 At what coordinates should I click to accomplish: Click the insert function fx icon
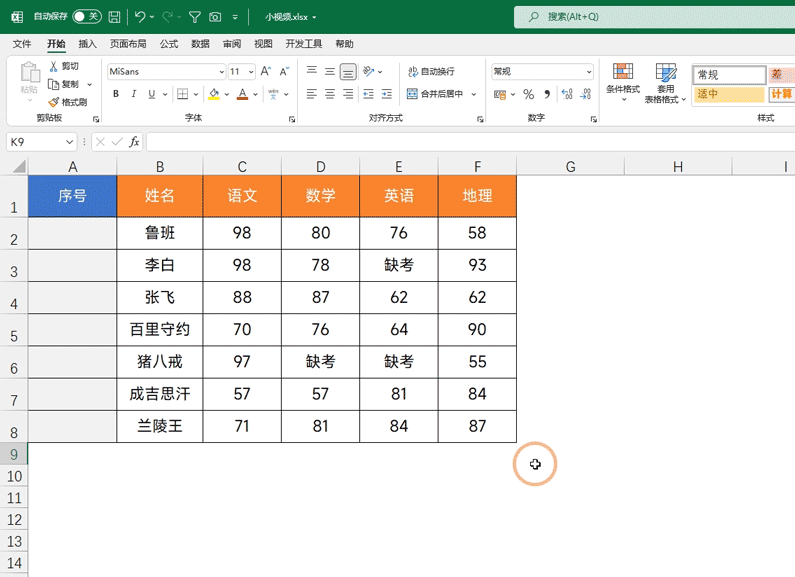(134, 142)
